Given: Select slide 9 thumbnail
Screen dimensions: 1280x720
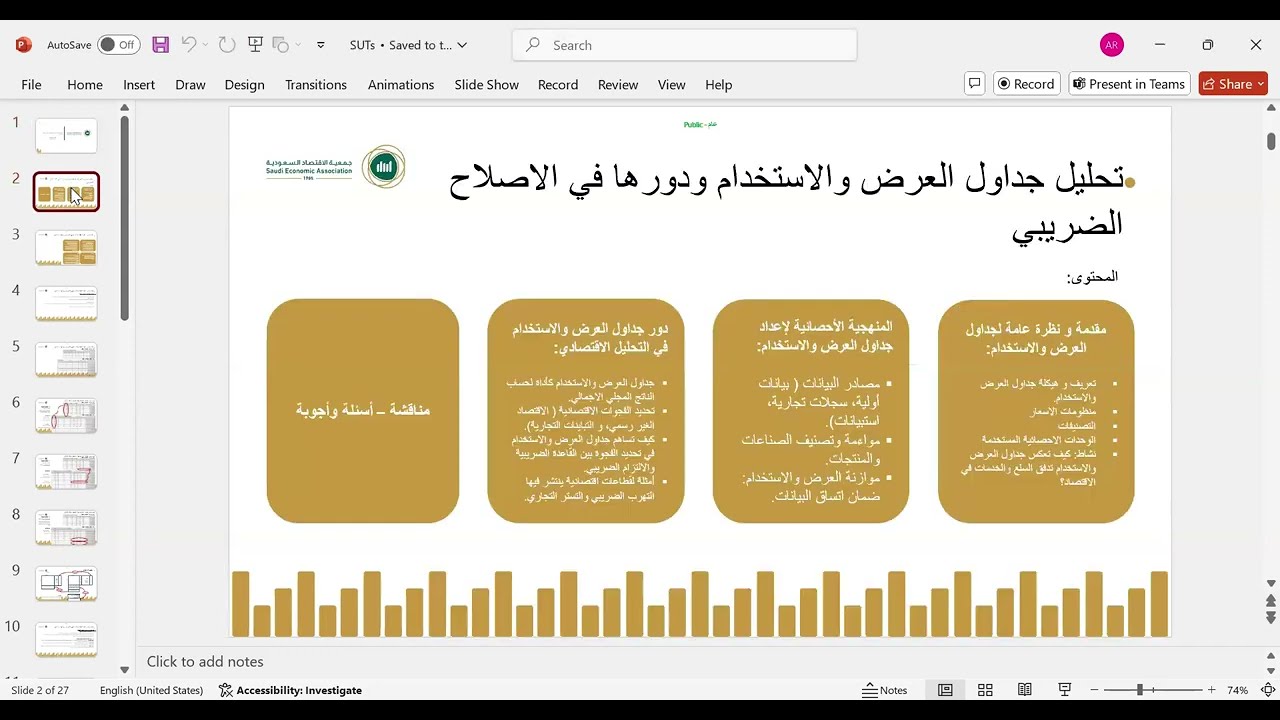Looking at the screenshot, I should [66, 583].
